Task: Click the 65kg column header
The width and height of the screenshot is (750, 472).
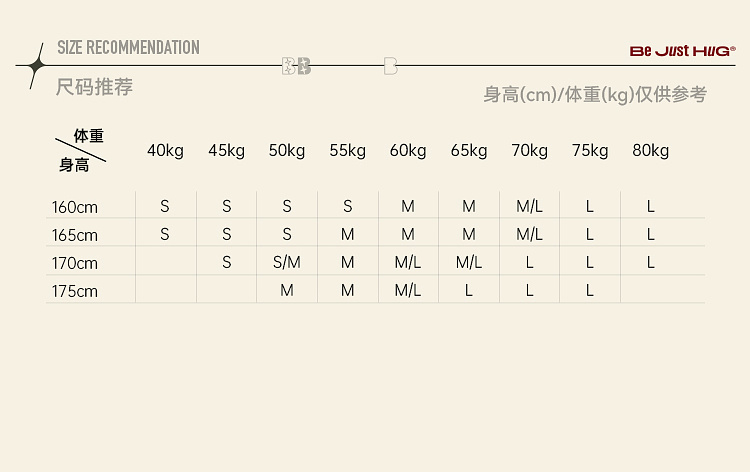Action: coord(469,150)
